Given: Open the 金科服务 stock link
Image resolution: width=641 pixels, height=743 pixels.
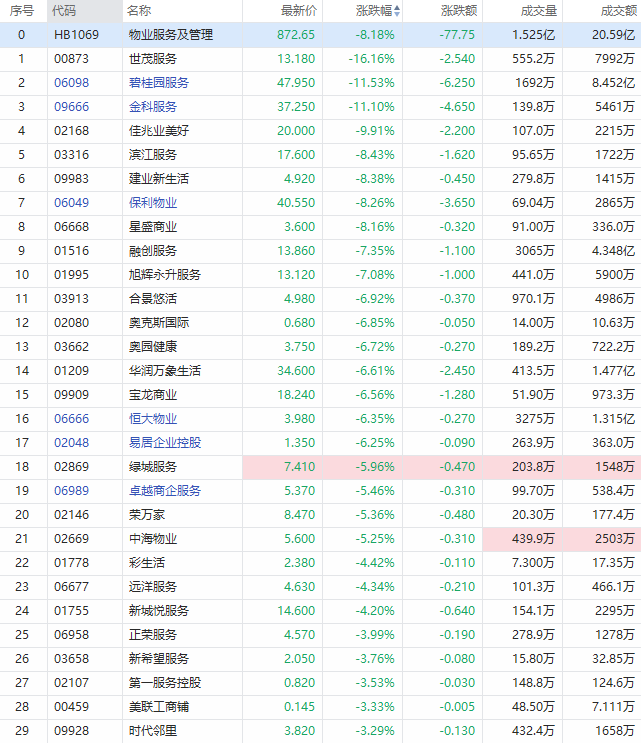Looking at the screenshot, I should [153, 107].
